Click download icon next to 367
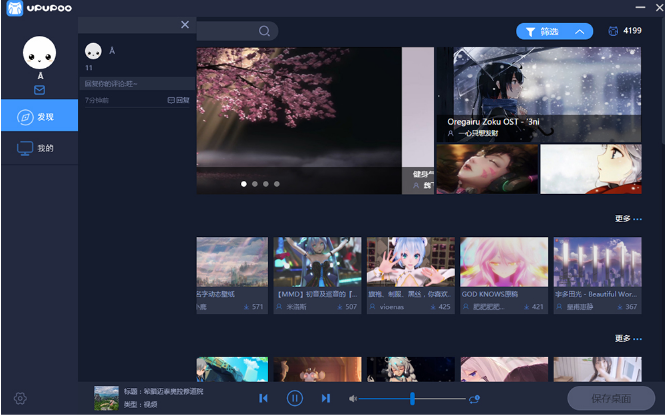 (620, 307)
